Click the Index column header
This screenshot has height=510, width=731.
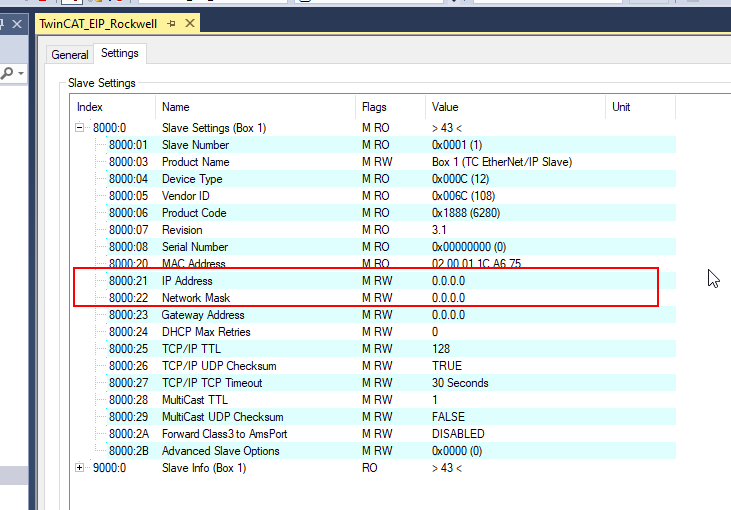coord(113,107)
